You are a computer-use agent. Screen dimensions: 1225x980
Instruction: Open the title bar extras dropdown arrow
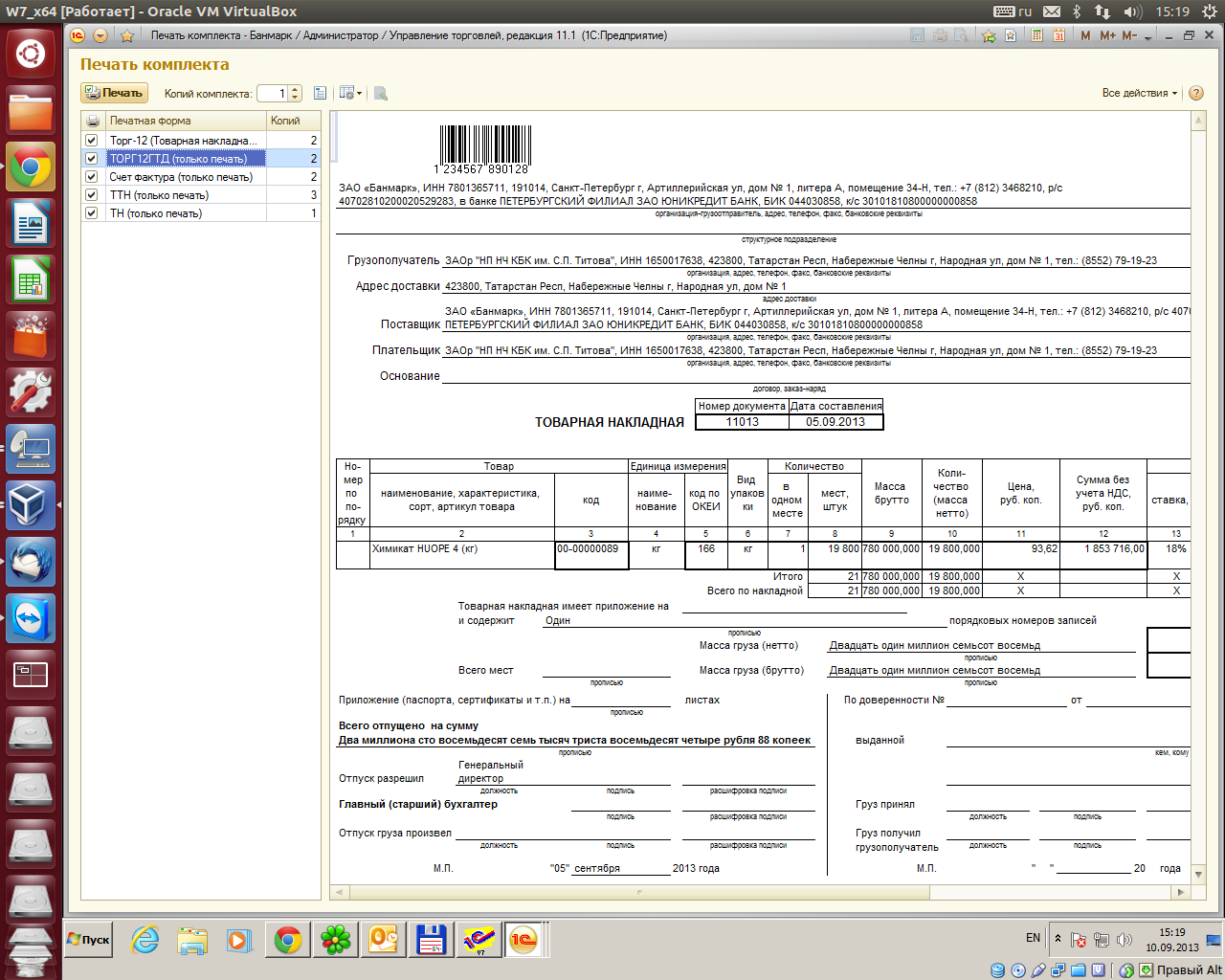coord(1147,36)
